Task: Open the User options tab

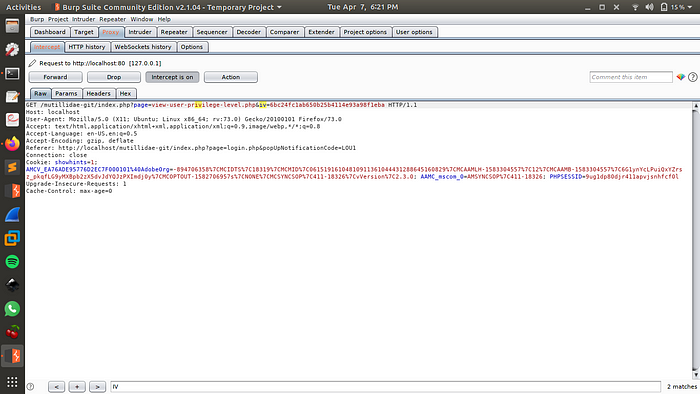Action: tap(414, 32)
